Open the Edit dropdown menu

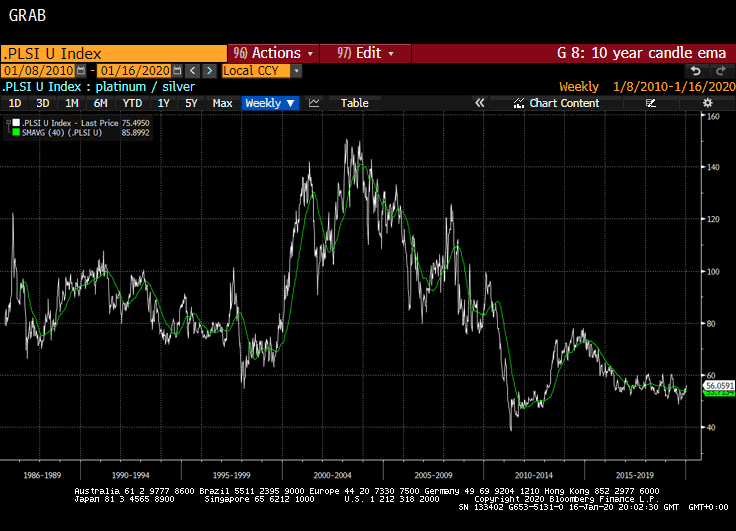pyautogui.click(x=365, y=54)
